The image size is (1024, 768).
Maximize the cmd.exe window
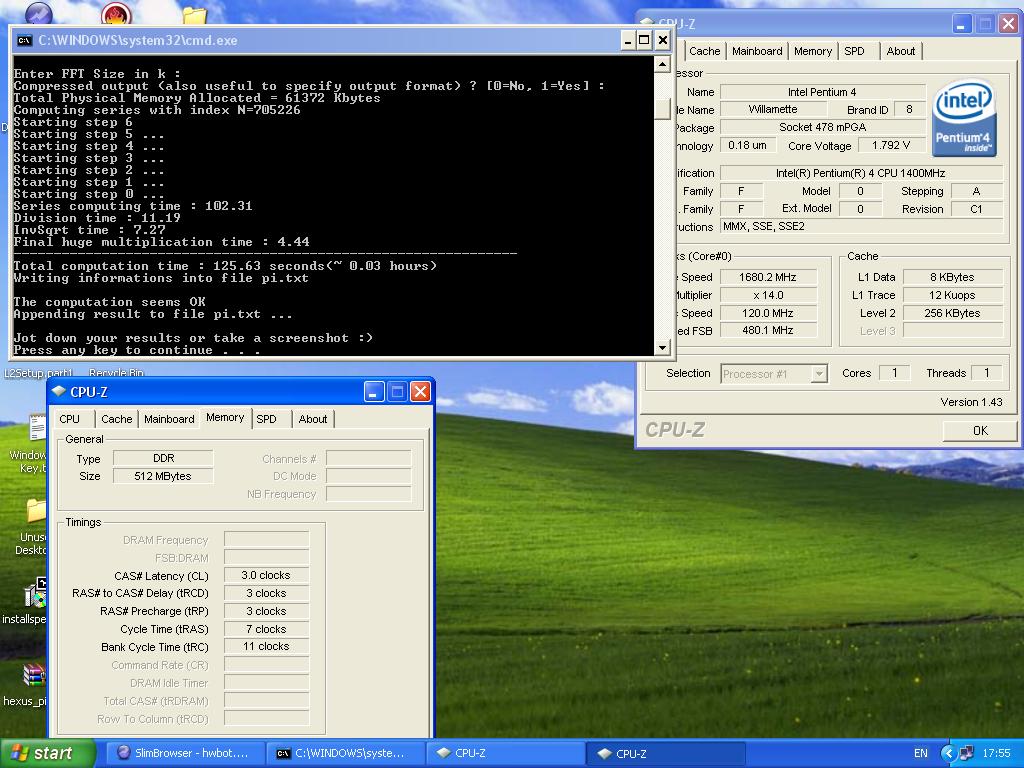pos(644,40)
